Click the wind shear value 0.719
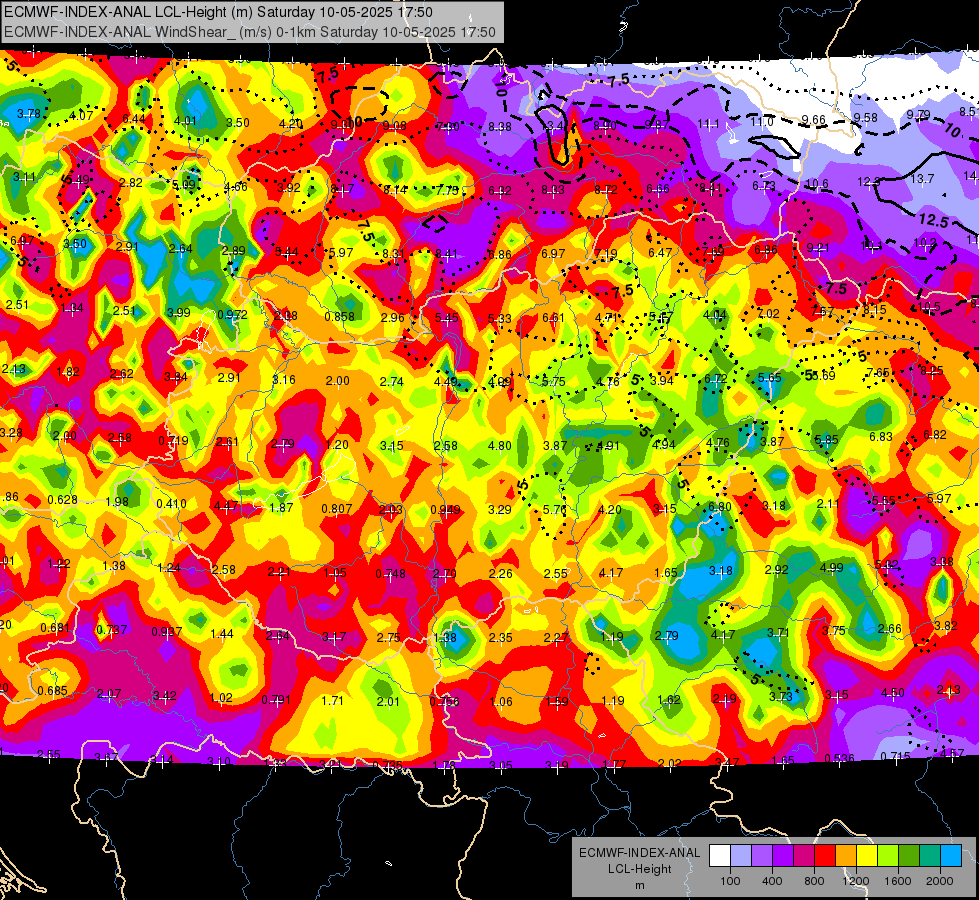Screen dimensions: 979x900 click(x=174, y=440)
